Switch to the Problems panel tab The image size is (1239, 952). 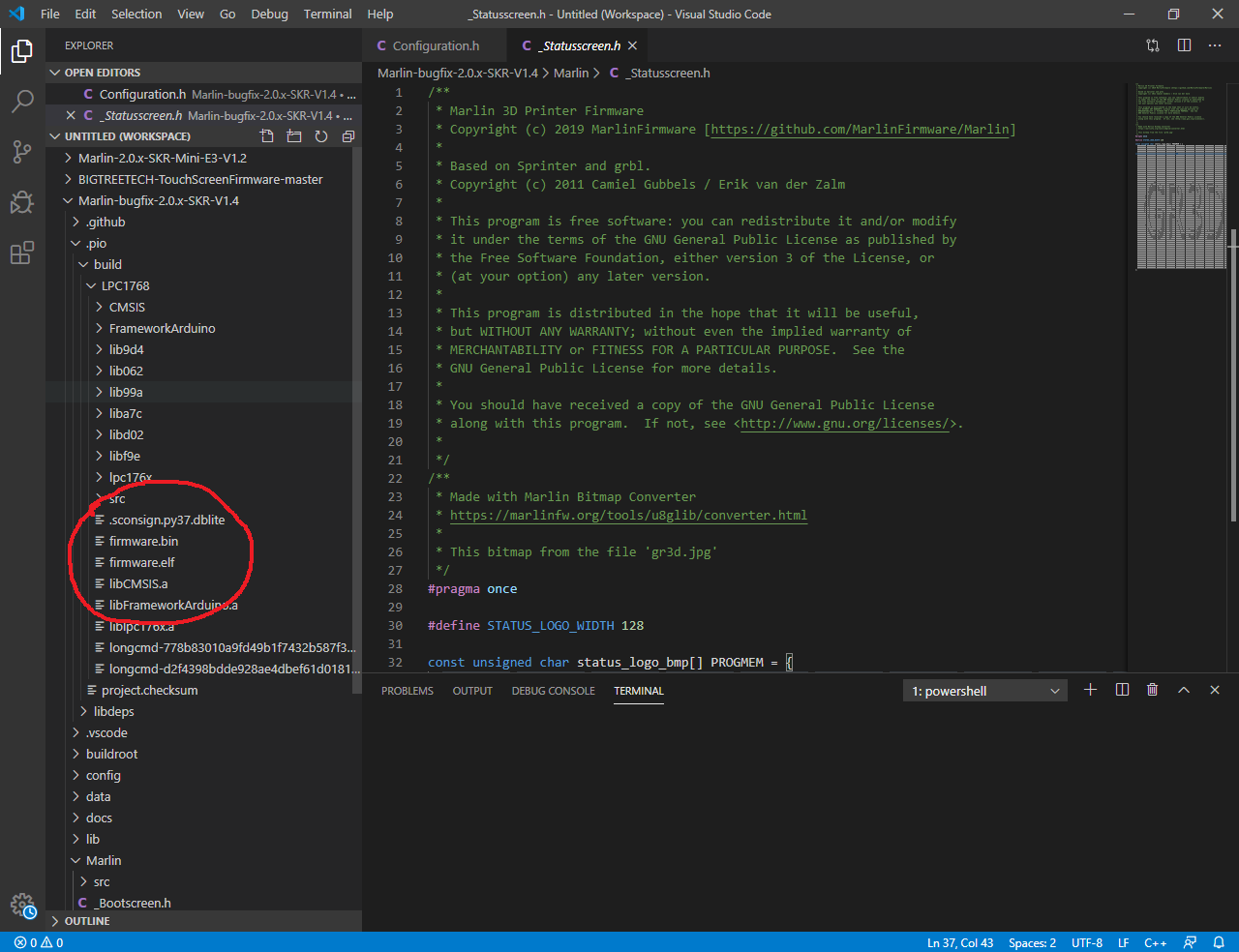tap(407, 691)
